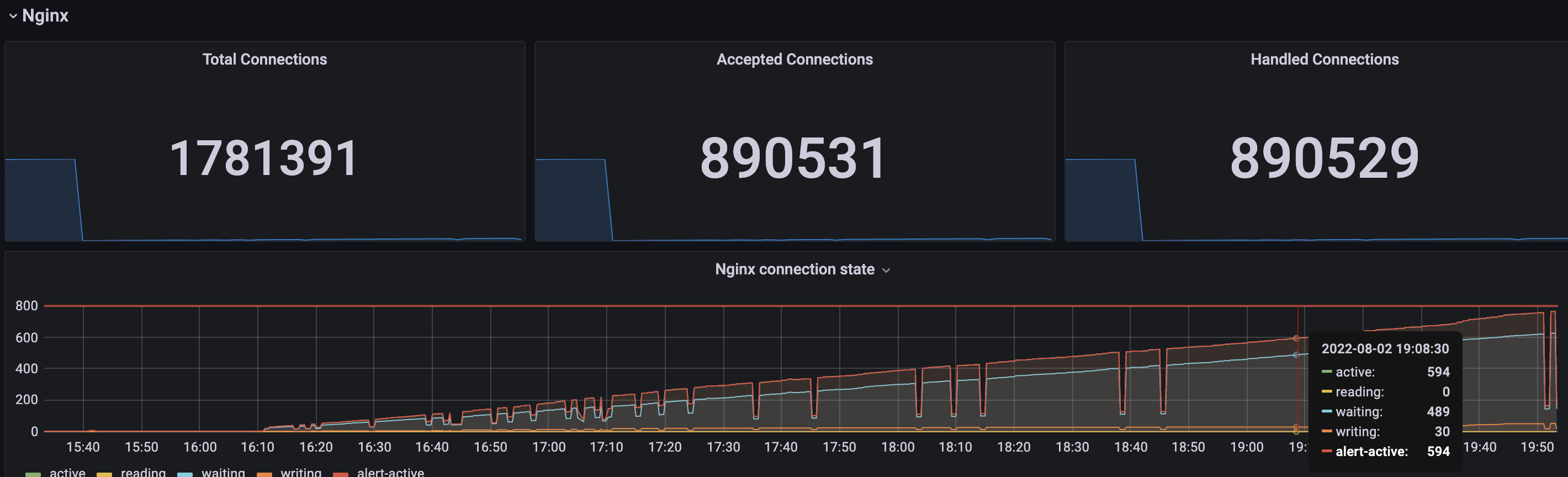Image resolution: width=1568 pixels, height=477 pixels.
Task: Click the 17:00 time axis label
Action: (548, 447)
